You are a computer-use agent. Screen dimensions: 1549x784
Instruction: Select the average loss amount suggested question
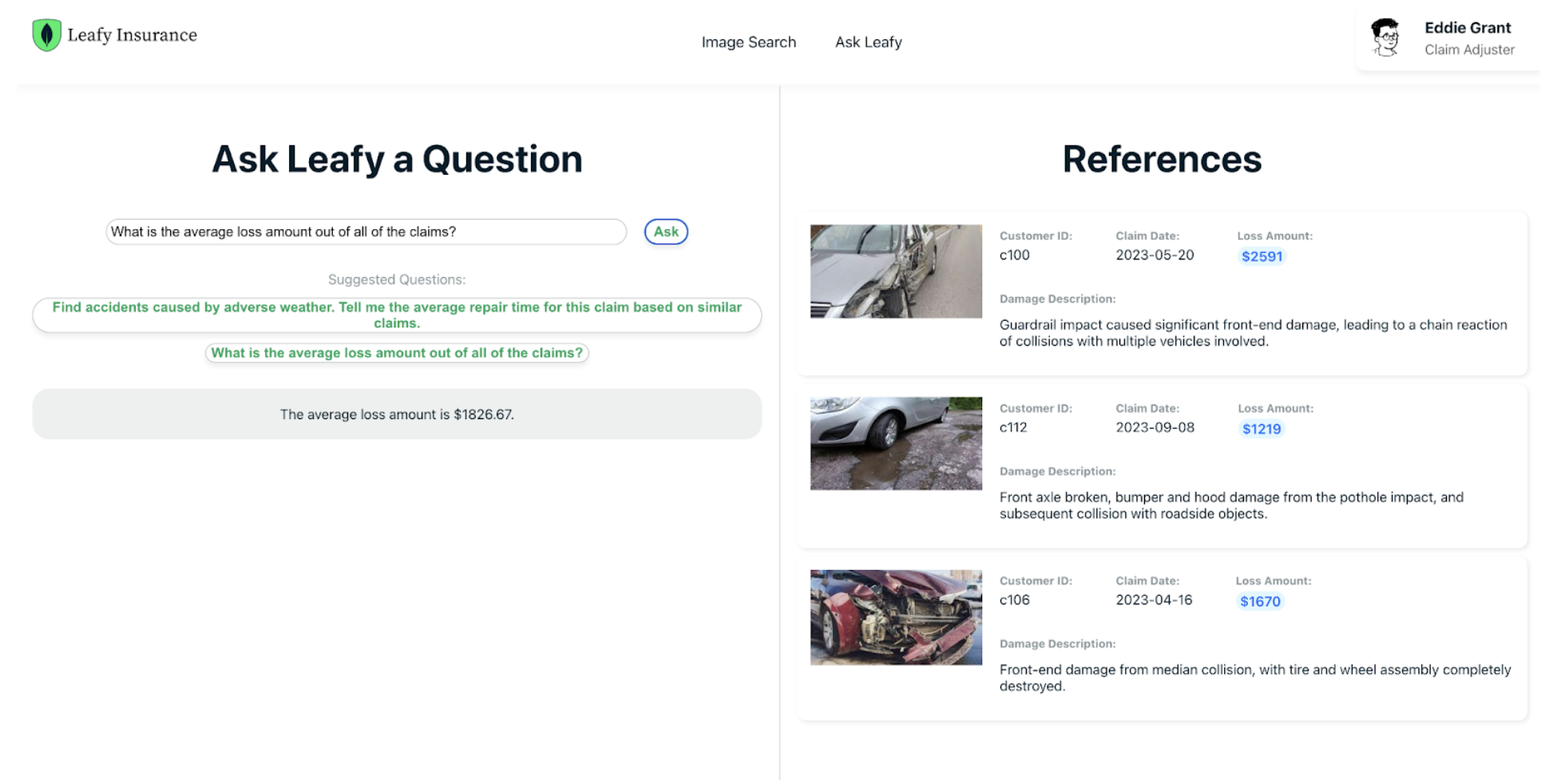[397, 352]
